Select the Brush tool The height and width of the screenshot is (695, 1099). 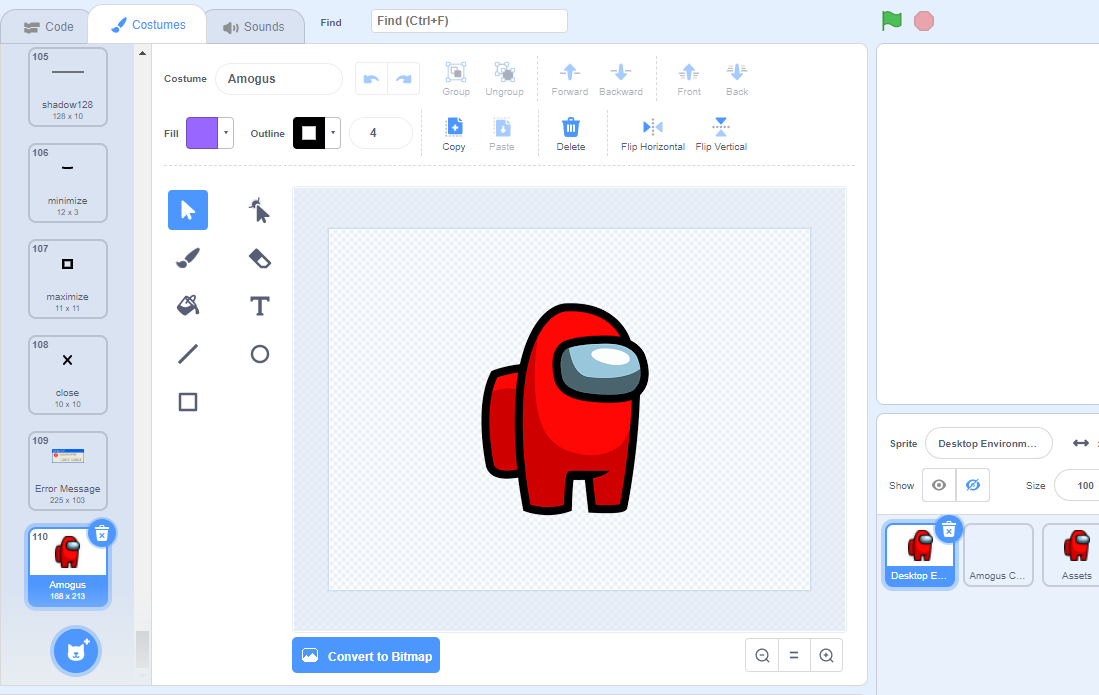(x=188, y=258)
